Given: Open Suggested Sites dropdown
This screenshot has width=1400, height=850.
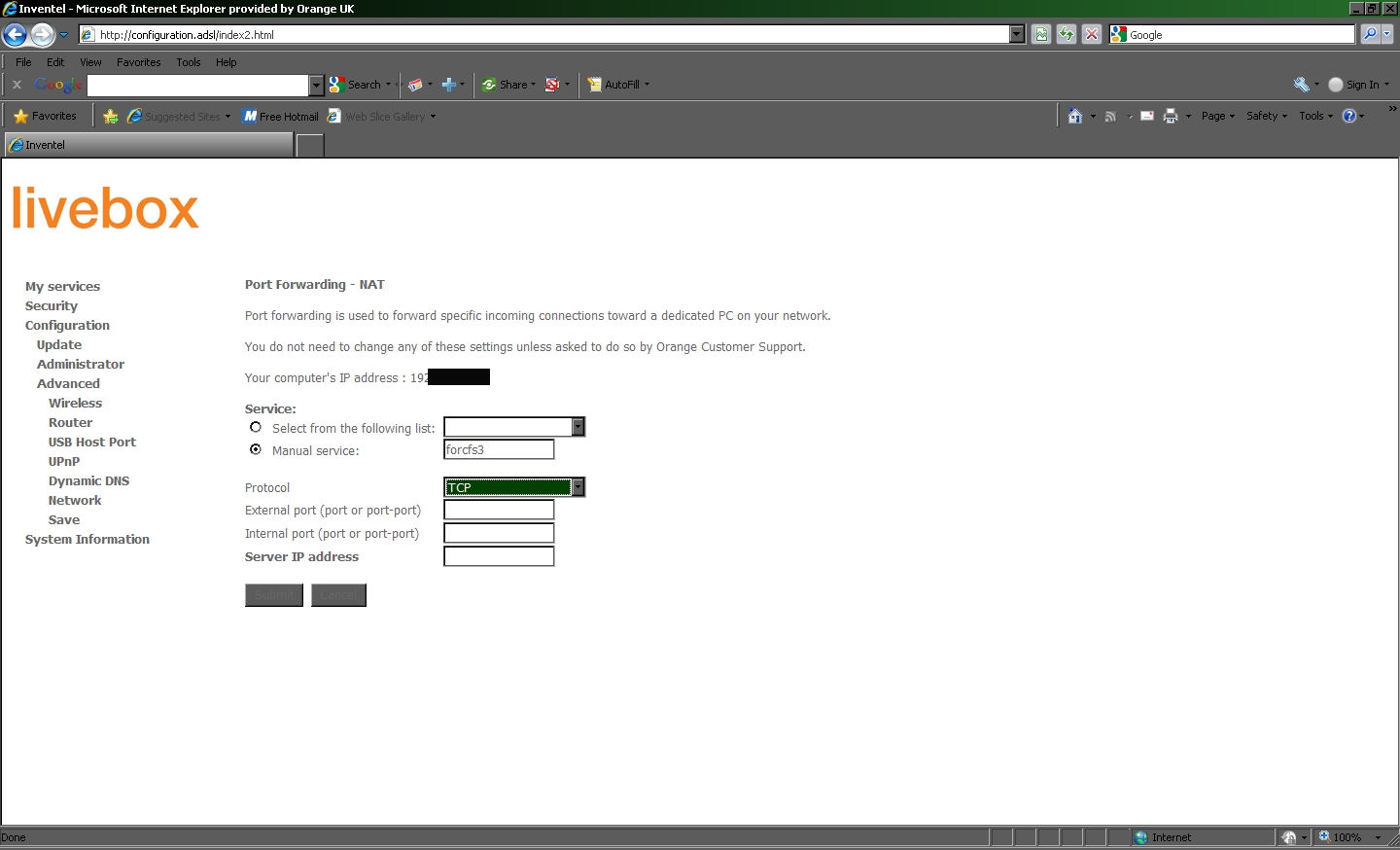Looking at the screenshot, I should 179,116.
